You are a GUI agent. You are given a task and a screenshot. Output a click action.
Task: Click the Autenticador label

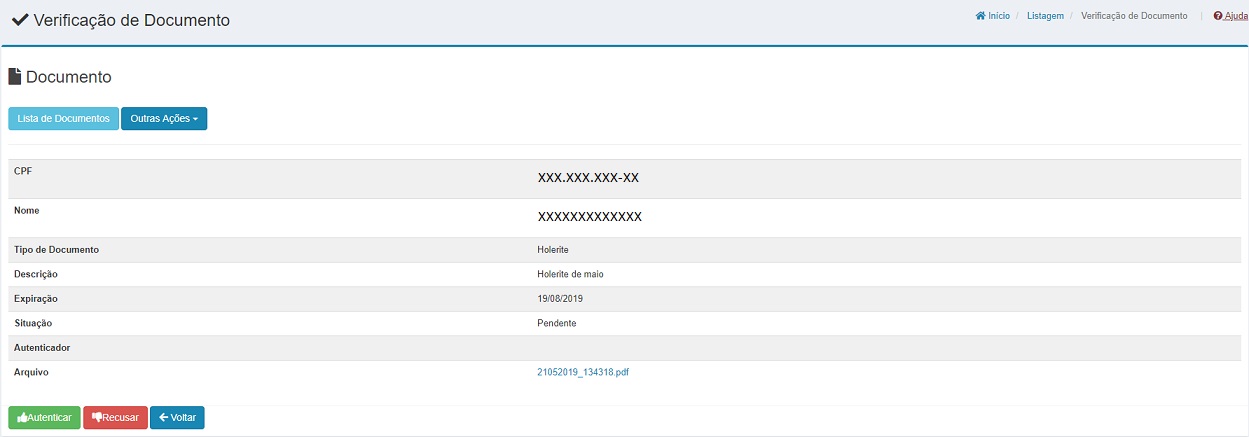(42, 347)
